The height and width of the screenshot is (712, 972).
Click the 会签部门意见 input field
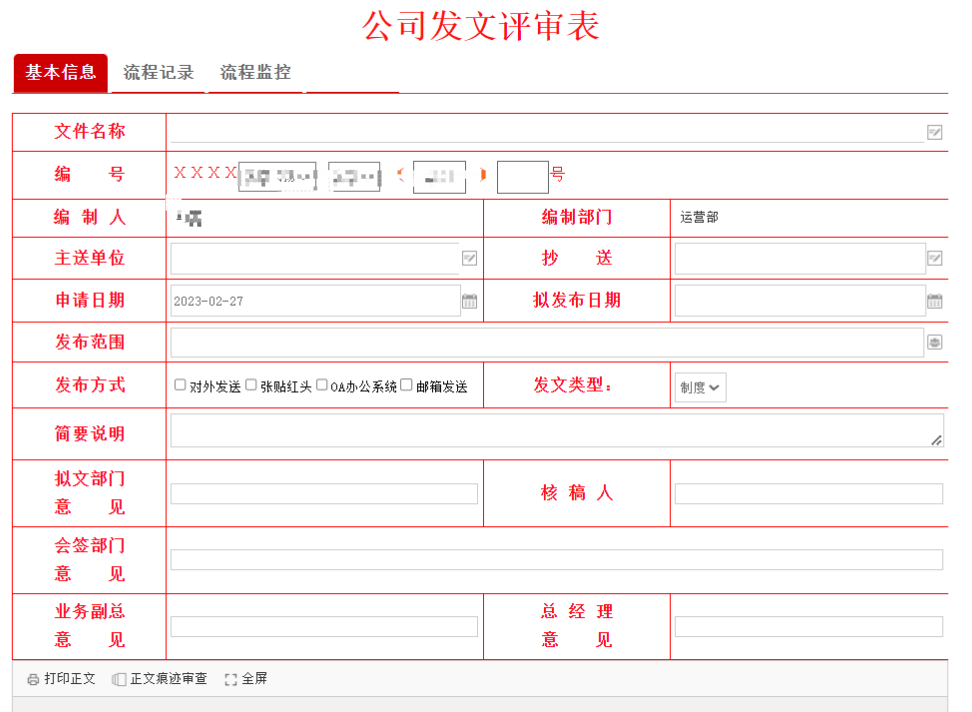coord(557,560)
